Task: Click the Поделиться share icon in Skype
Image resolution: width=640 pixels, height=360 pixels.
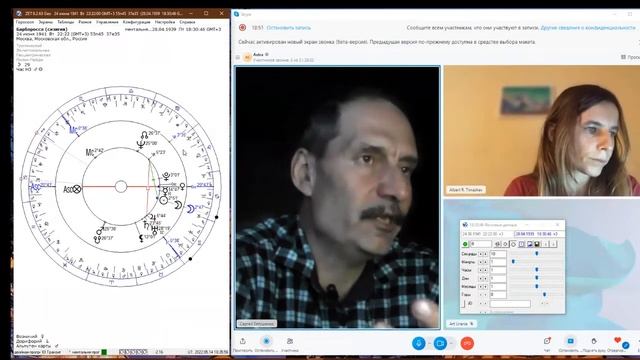Action: pyautogui.click(x=243, y=341)
